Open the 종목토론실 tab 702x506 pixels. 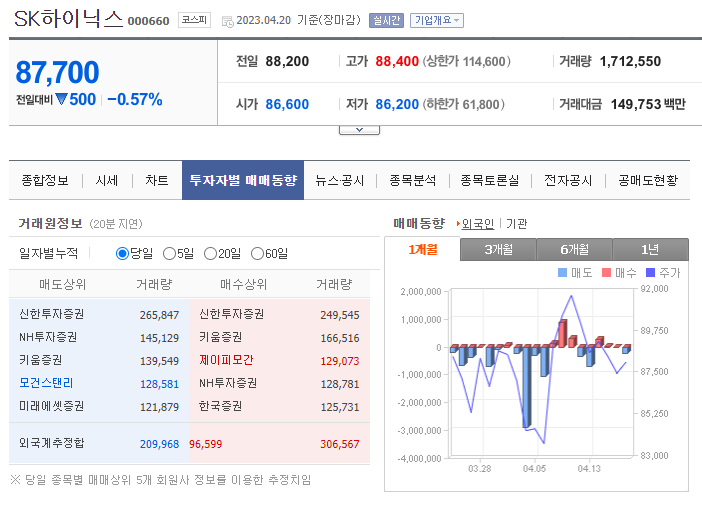490,180
